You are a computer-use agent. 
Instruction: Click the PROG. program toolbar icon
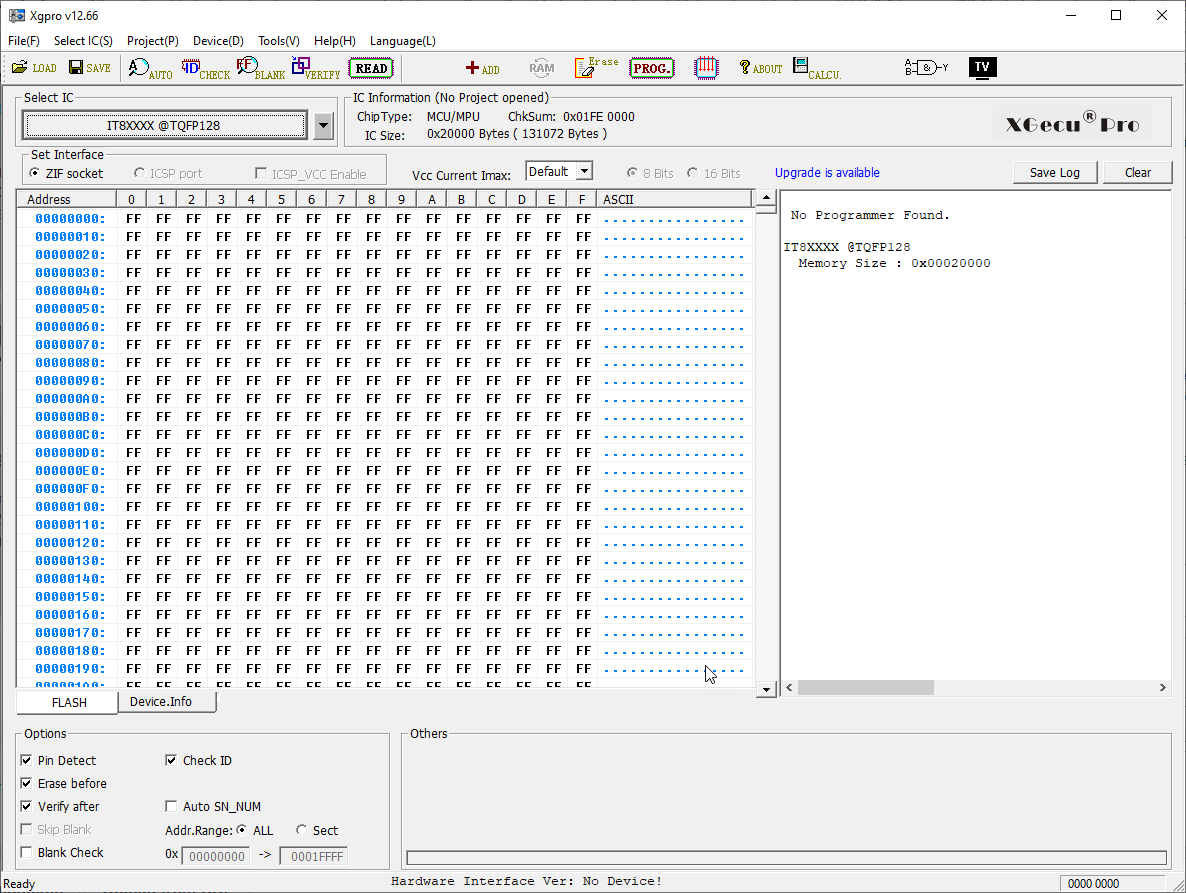point(652,68)
